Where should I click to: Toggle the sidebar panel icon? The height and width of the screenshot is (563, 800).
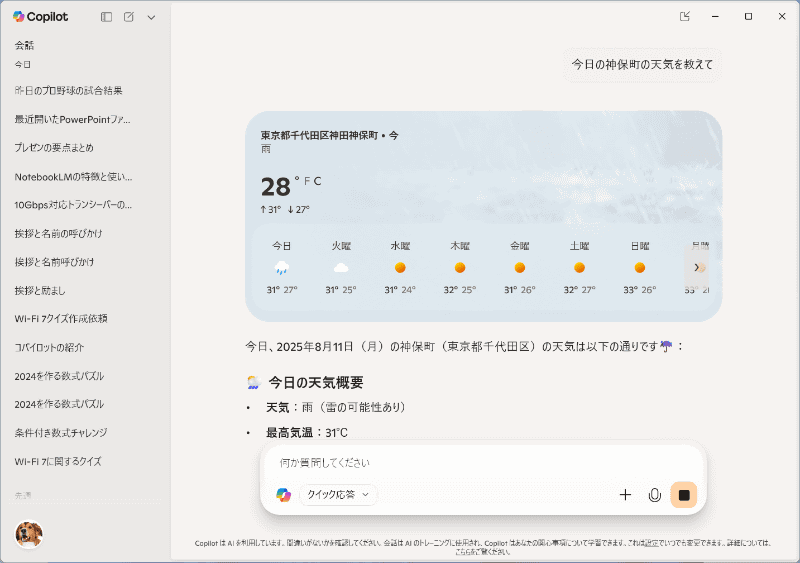(106, 17)
